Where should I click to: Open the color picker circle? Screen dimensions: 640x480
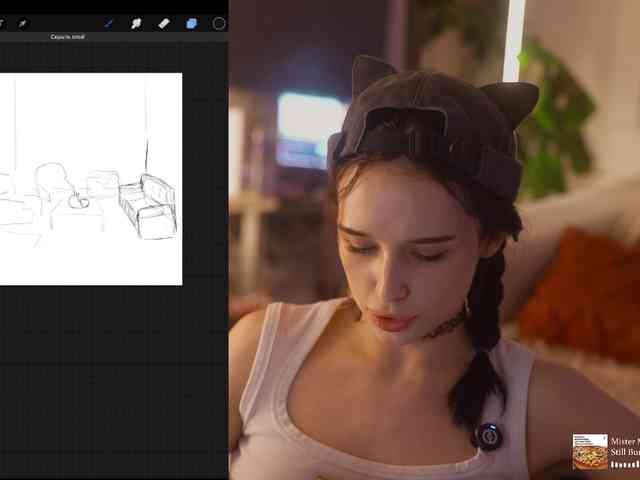click(x=219, y=24)
